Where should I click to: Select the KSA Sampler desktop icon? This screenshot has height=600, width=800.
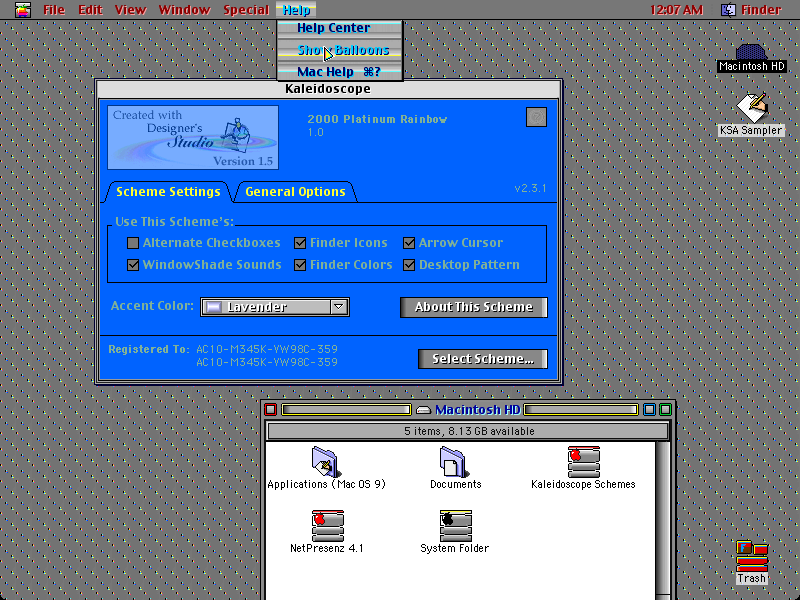click(752, 108)
